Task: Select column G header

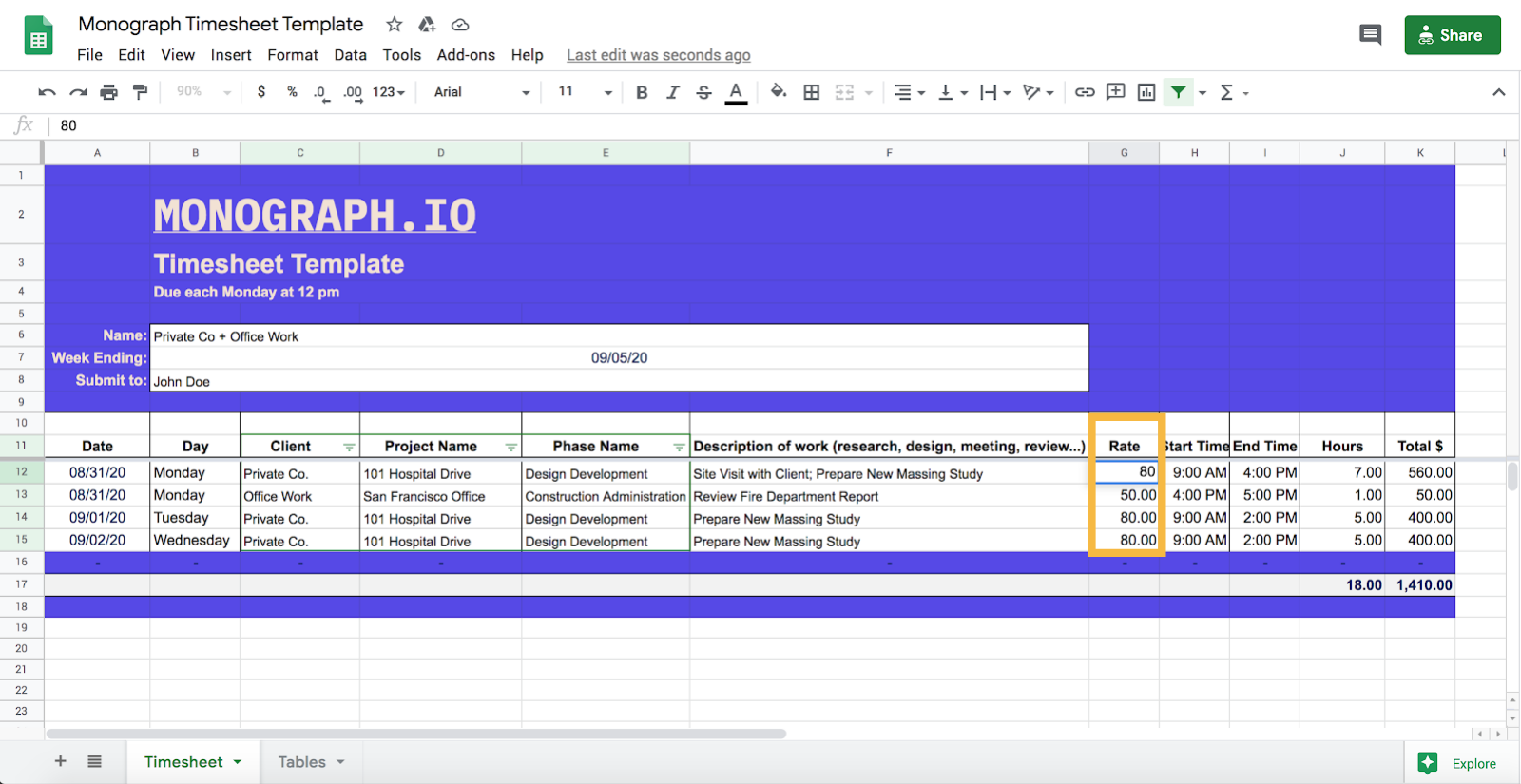Action: tap(1124, 152)
